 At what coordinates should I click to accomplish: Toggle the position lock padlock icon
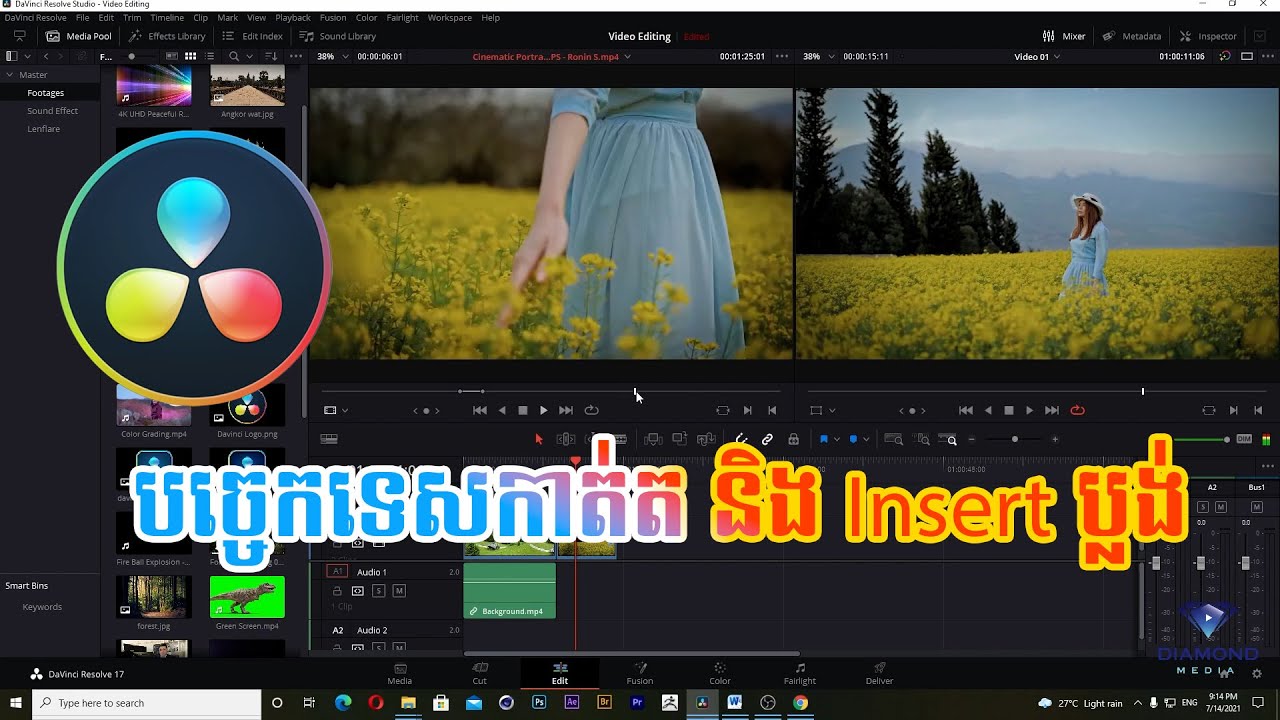(793, 439)
